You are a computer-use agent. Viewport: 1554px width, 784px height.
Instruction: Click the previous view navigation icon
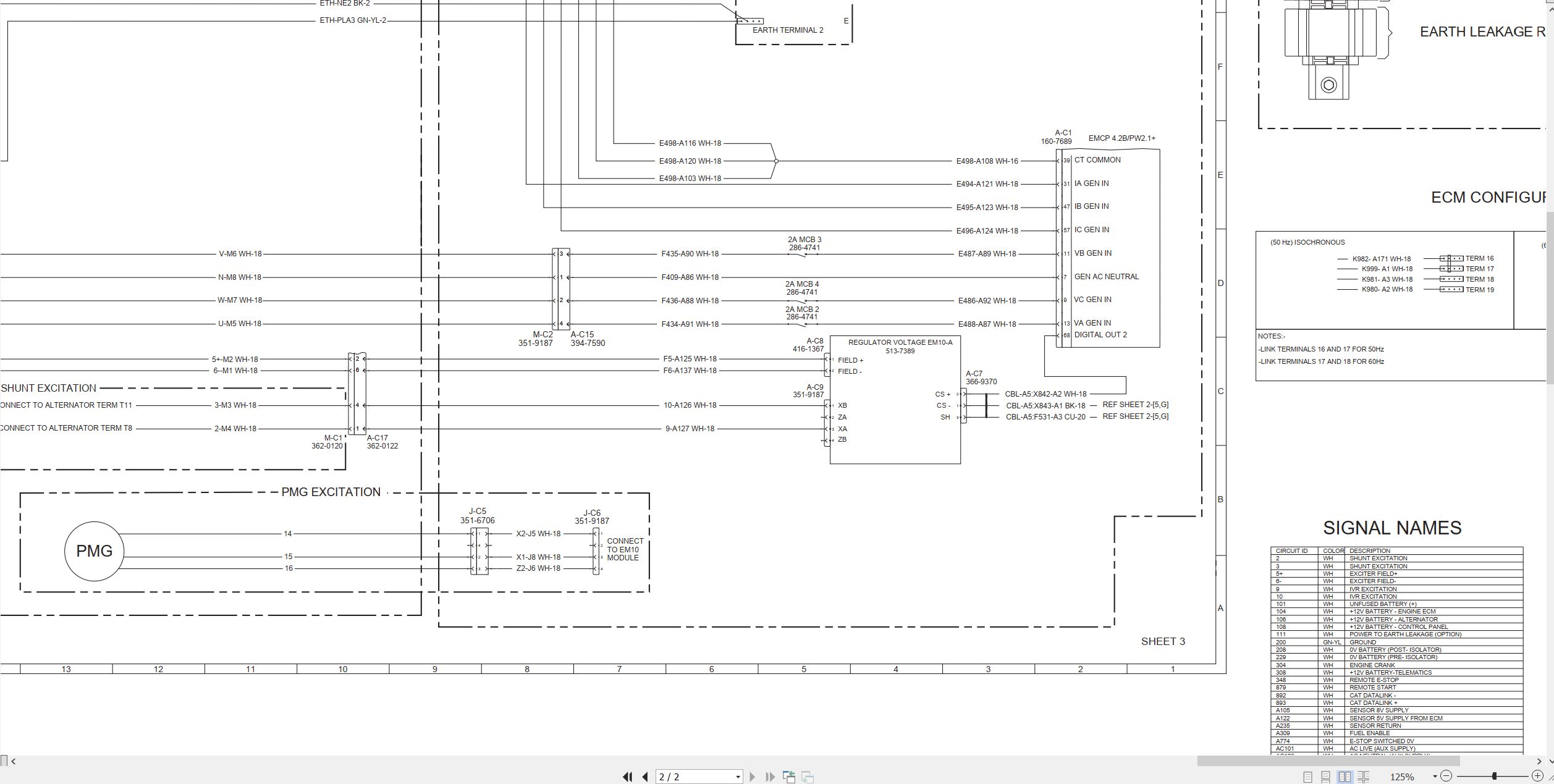pos(789,777)
